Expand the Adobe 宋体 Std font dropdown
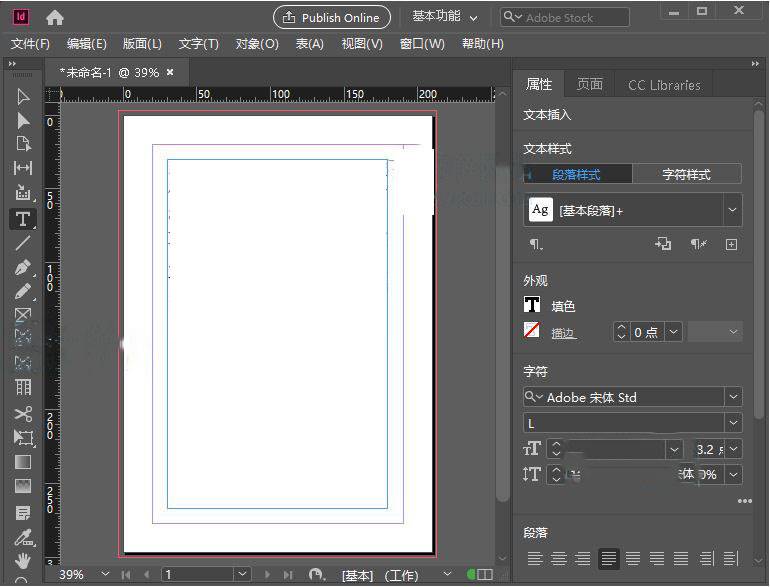This screenshot has height=587, width=770. coord(734,397)
